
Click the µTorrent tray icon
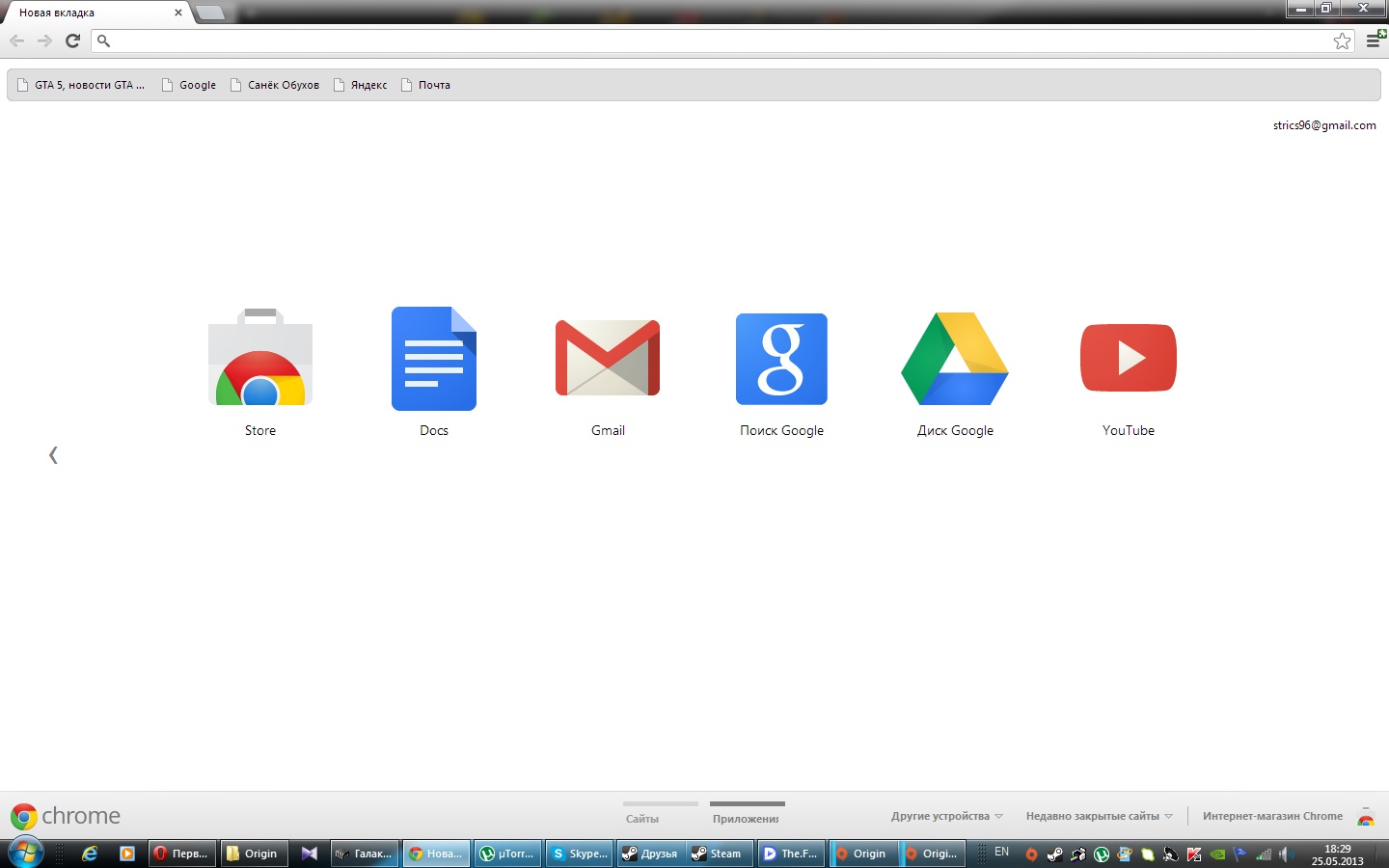[1101, 854]
